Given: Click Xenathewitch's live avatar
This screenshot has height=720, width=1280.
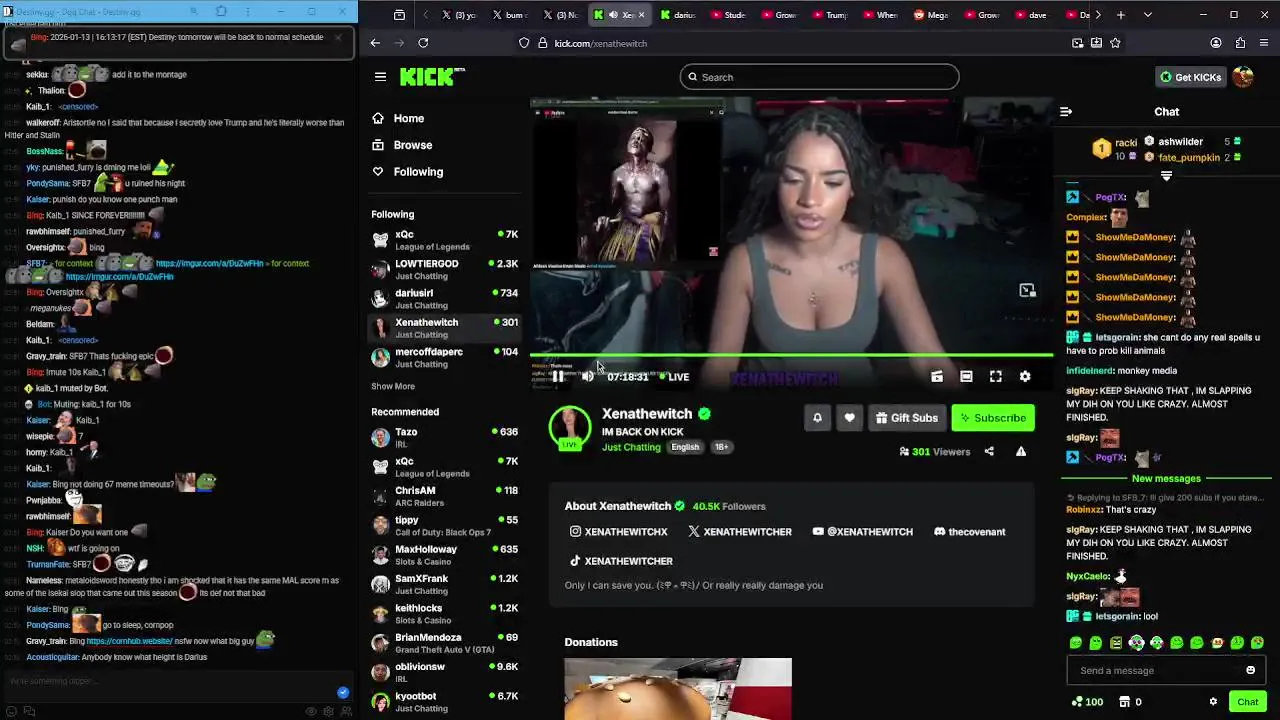Looking at the screenshot, I should click(570, 428).
